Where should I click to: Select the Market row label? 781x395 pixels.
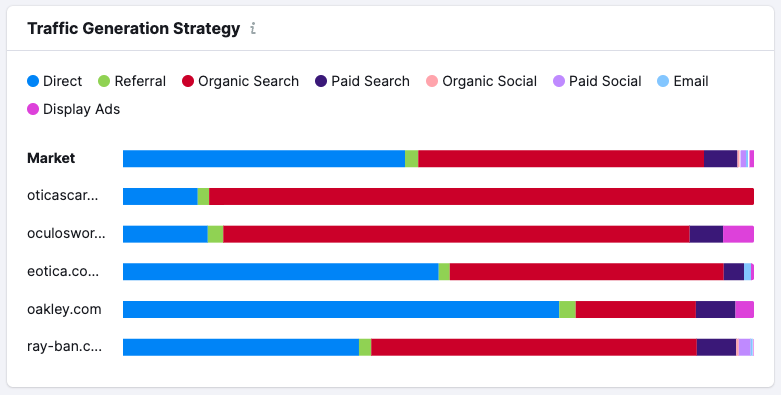pyautogui.click(x=51, y=158)
